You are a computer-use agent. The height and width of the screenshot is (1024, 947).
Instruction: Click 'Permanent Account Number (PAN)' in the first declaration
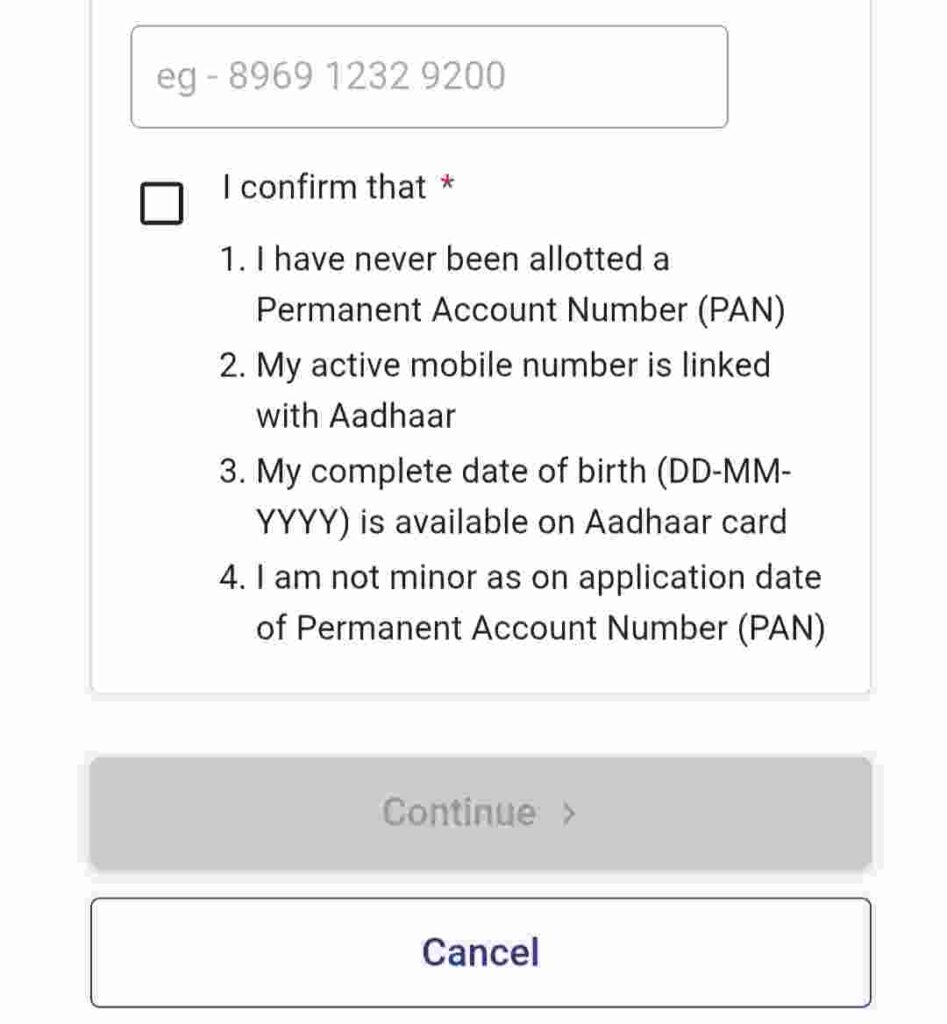[x=521, y=310]
